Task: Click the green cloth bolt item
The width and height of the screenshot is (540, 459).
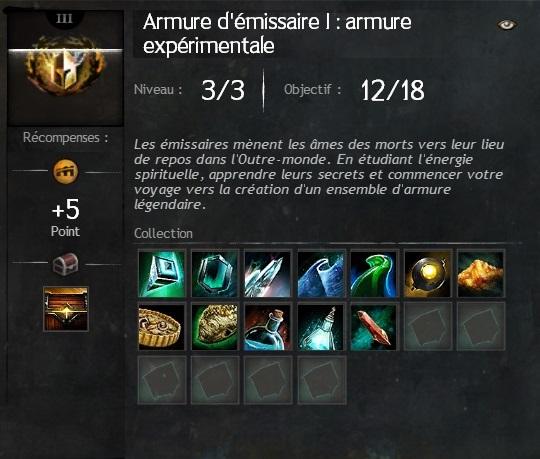Action: point(374,274)
